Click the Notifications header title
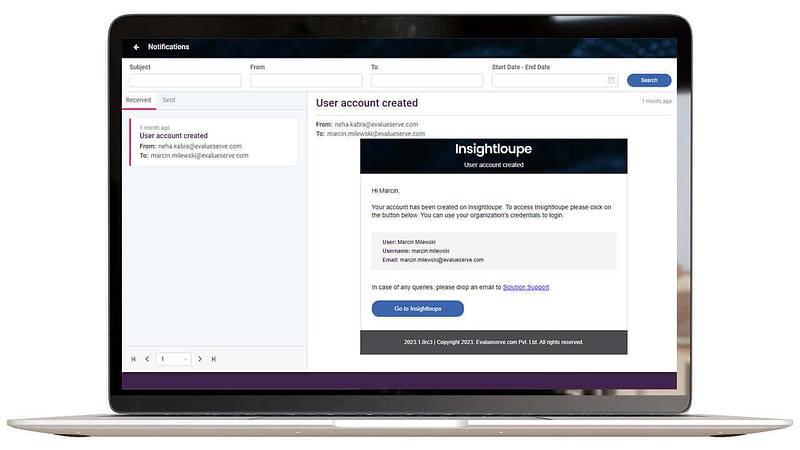Viewport: 800px width, 450px height. coord(169,47)
